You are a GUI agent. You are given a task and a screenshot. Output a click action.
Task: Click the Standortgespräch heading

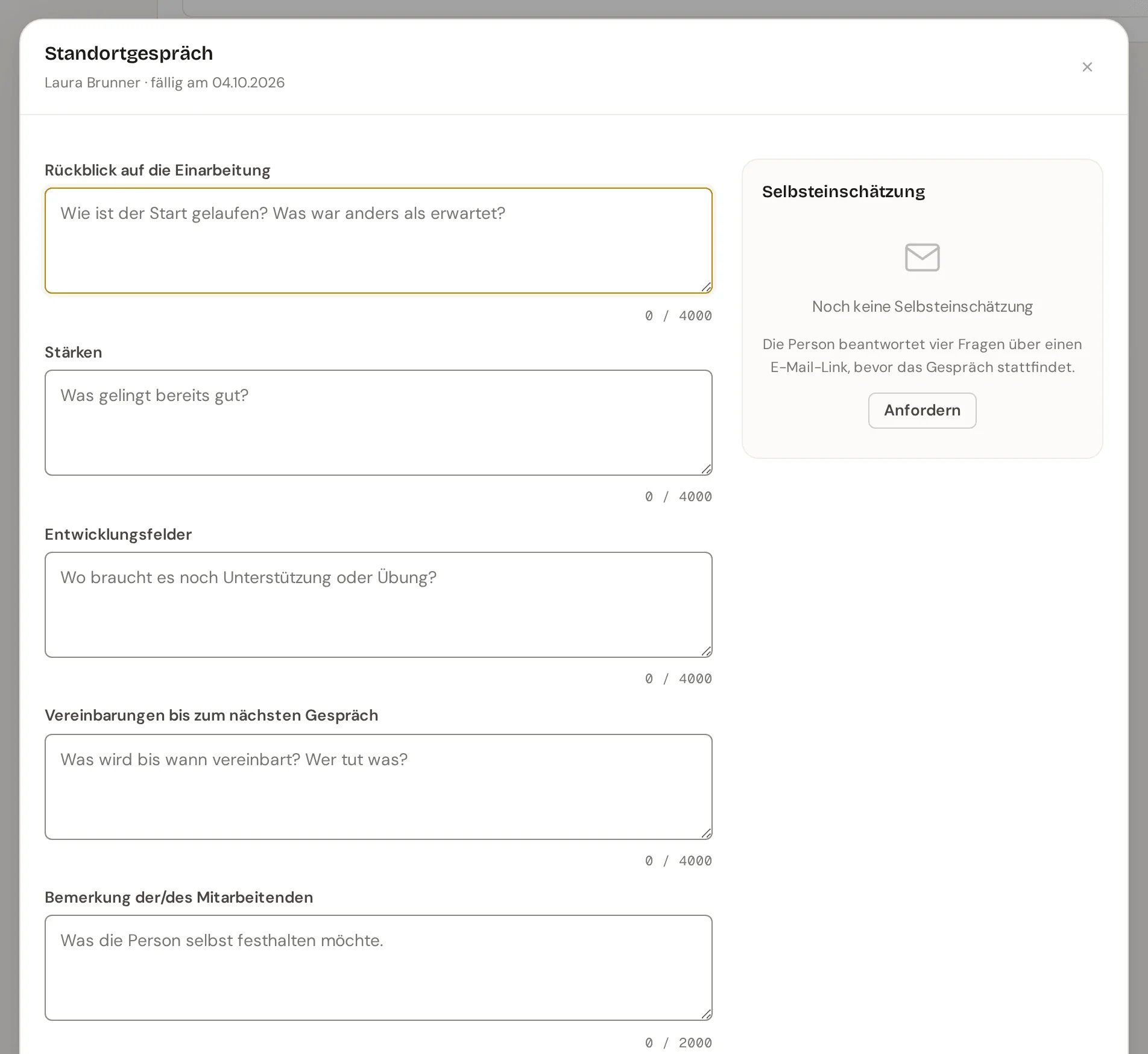point(129,54)
